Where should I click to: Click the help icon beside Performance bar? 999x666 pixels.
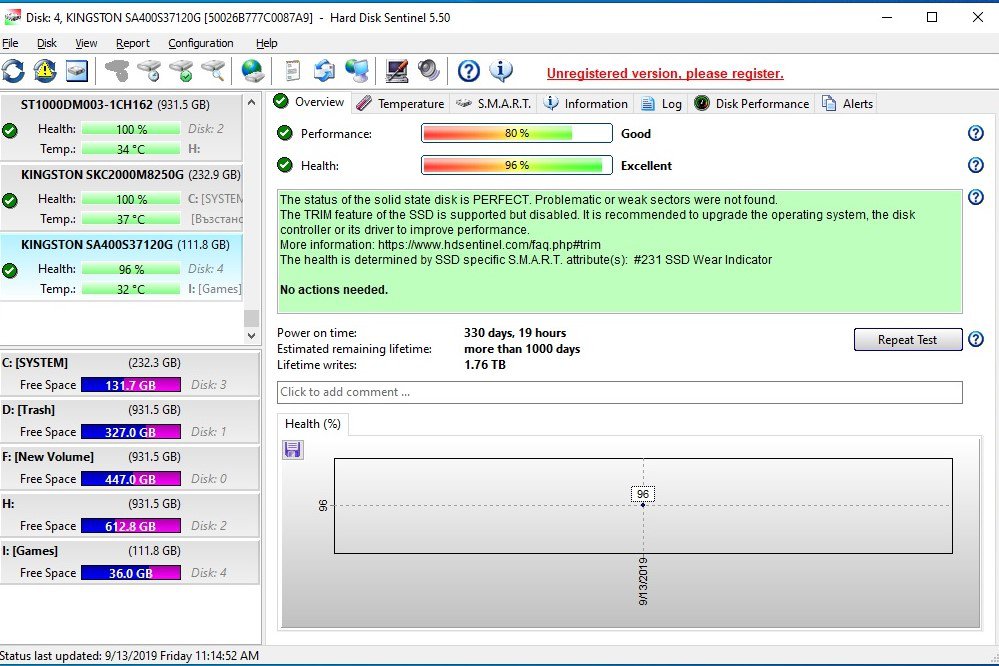coord(976,134)
